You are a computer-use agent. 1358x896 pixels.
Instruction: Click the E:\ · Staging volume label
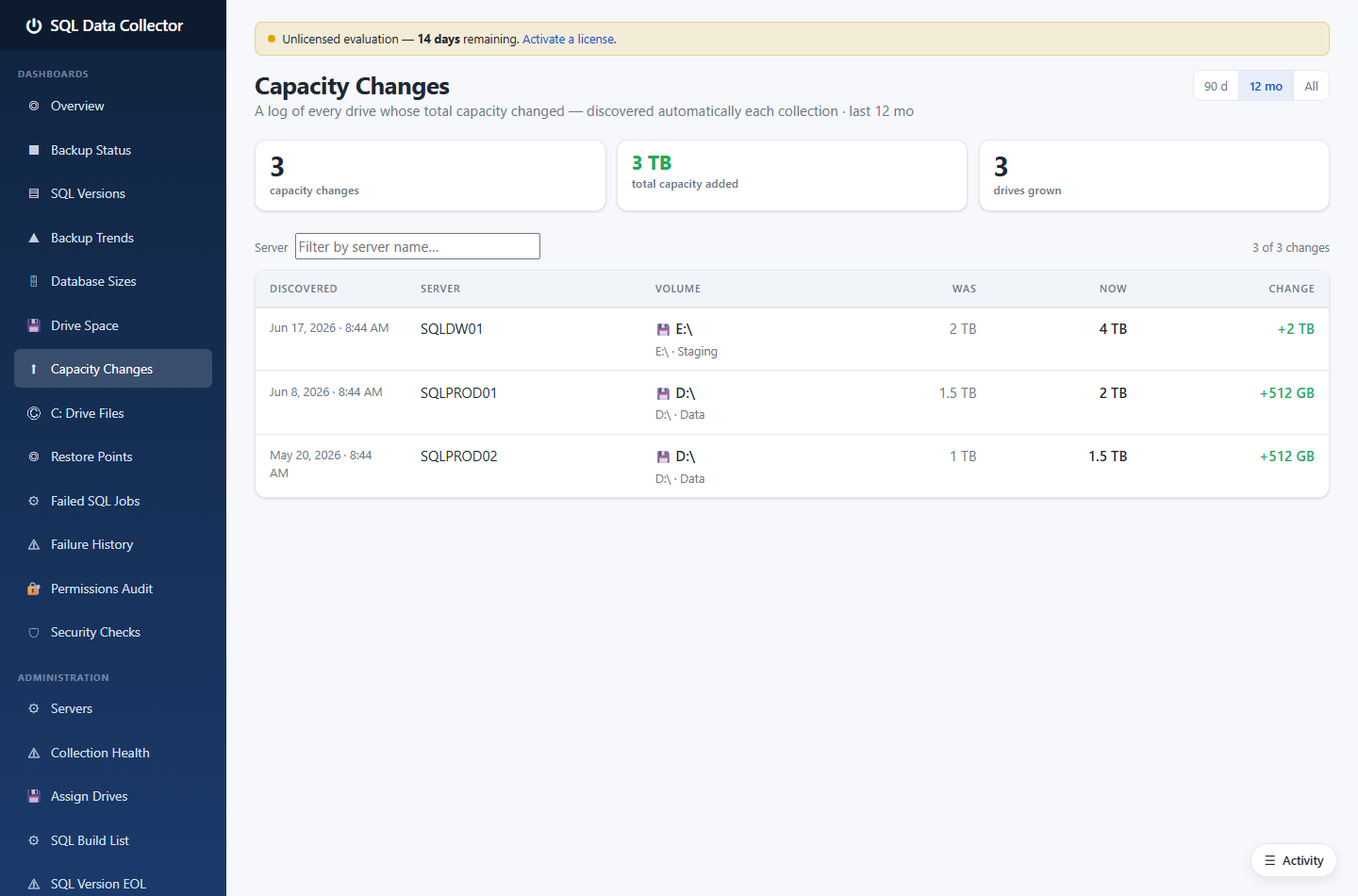tap(687, 352)
